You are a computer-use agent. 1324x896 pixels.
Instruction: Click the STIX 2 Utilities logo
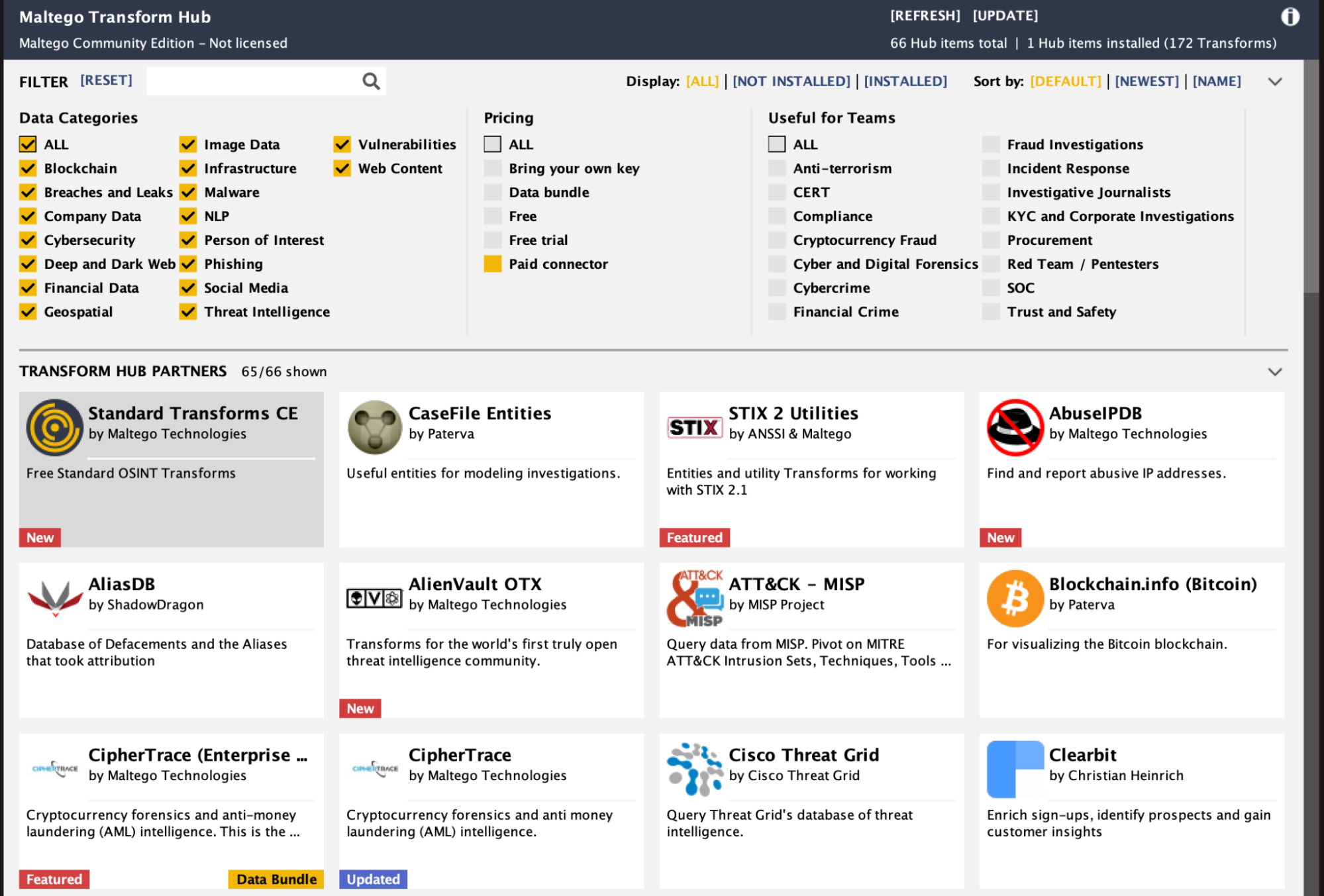click(694, 428)
